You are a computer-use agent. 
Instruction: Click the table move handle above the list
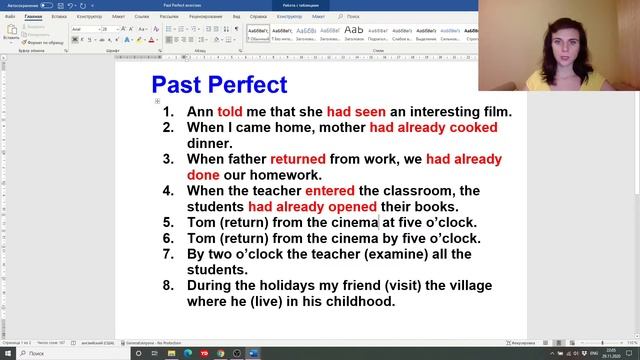(157, 101)
